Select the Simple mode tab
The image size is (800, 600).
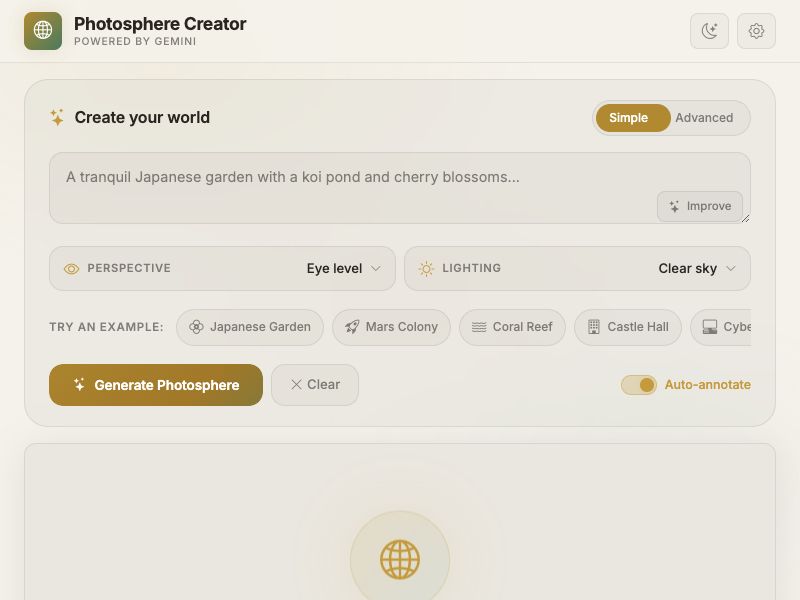(632, 117)
